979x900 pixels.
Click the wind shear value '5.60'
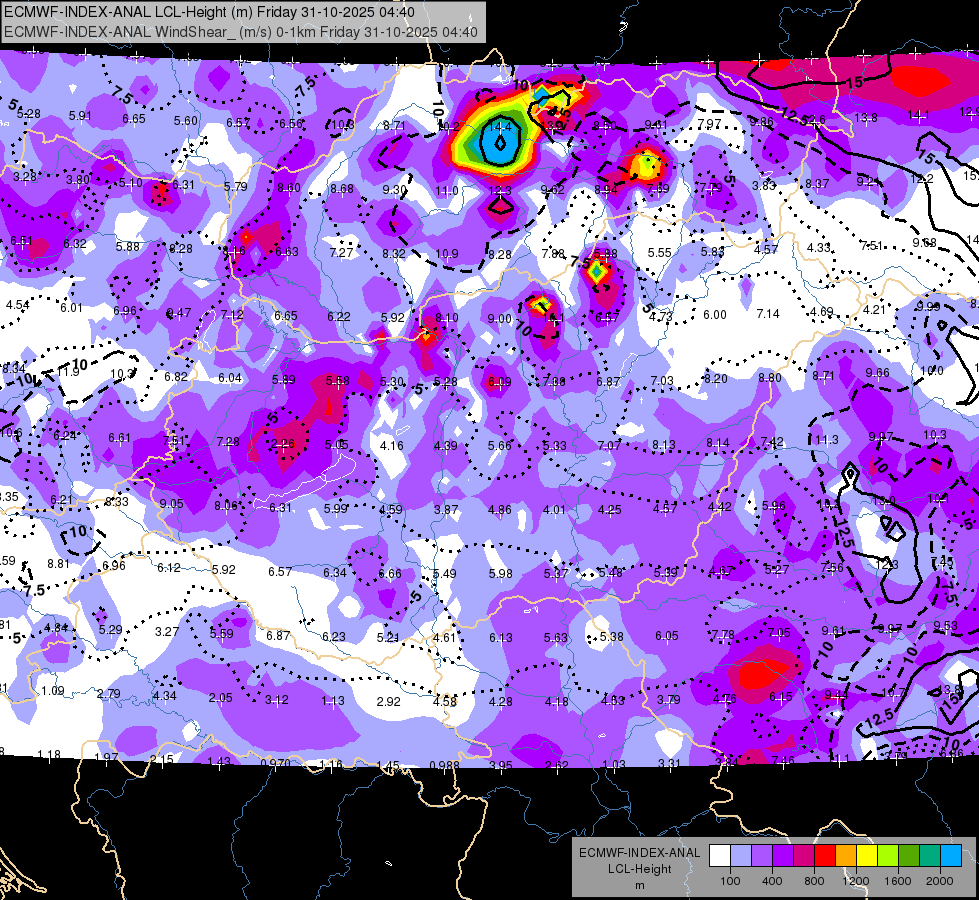tap(185, 121)
